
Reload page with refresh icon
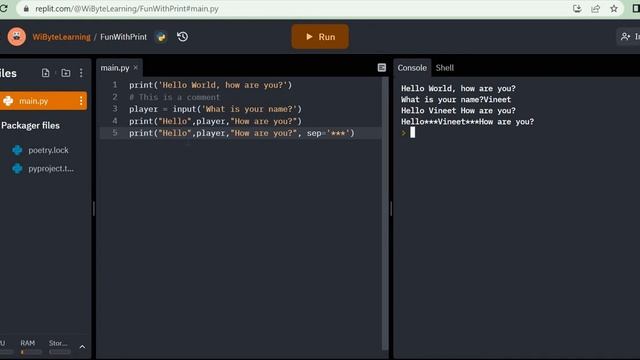(4, 9)
